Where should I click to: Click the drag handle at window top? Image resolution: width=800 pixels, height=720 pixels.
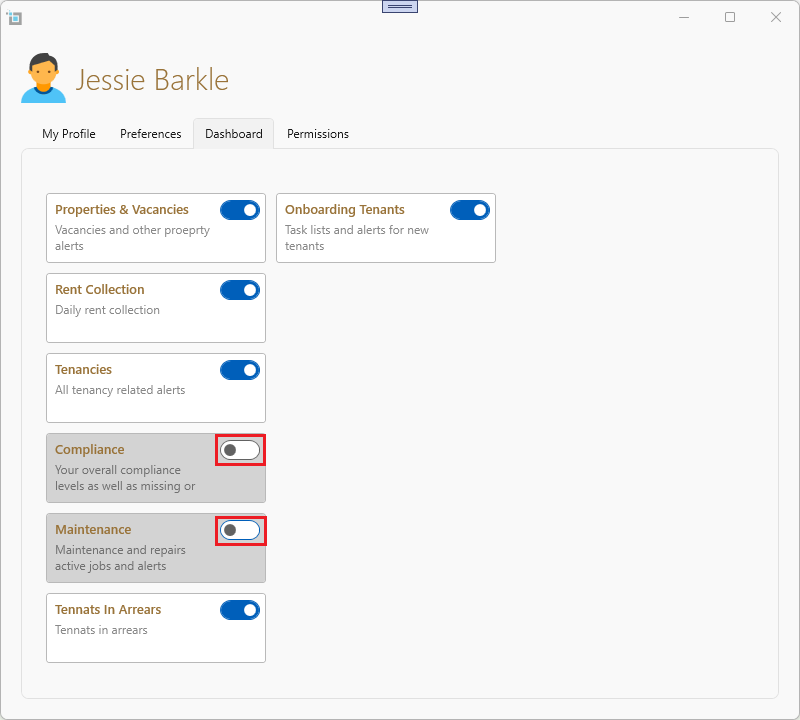(x=400, y=7)
